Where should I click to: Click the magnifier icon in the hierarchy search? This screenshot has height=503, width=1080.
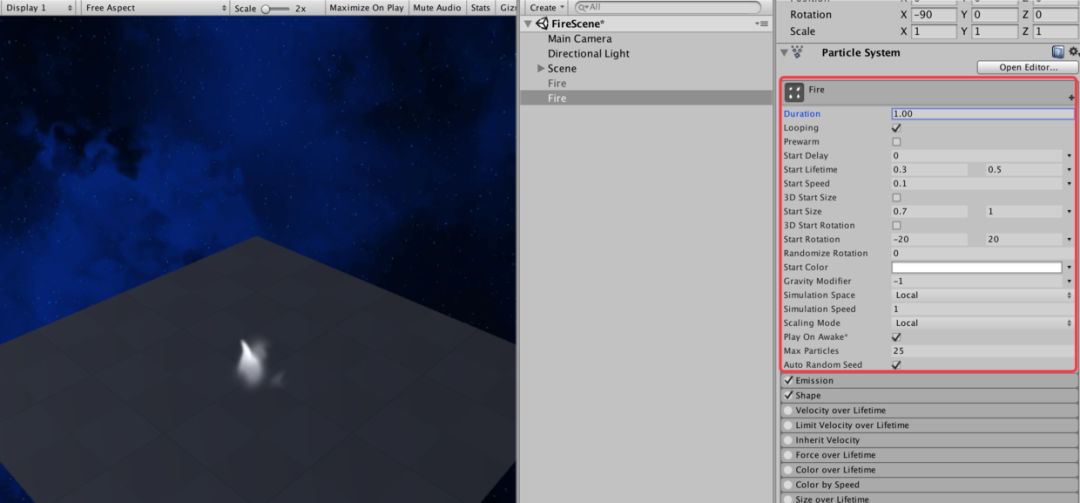(x=583, y=7)
